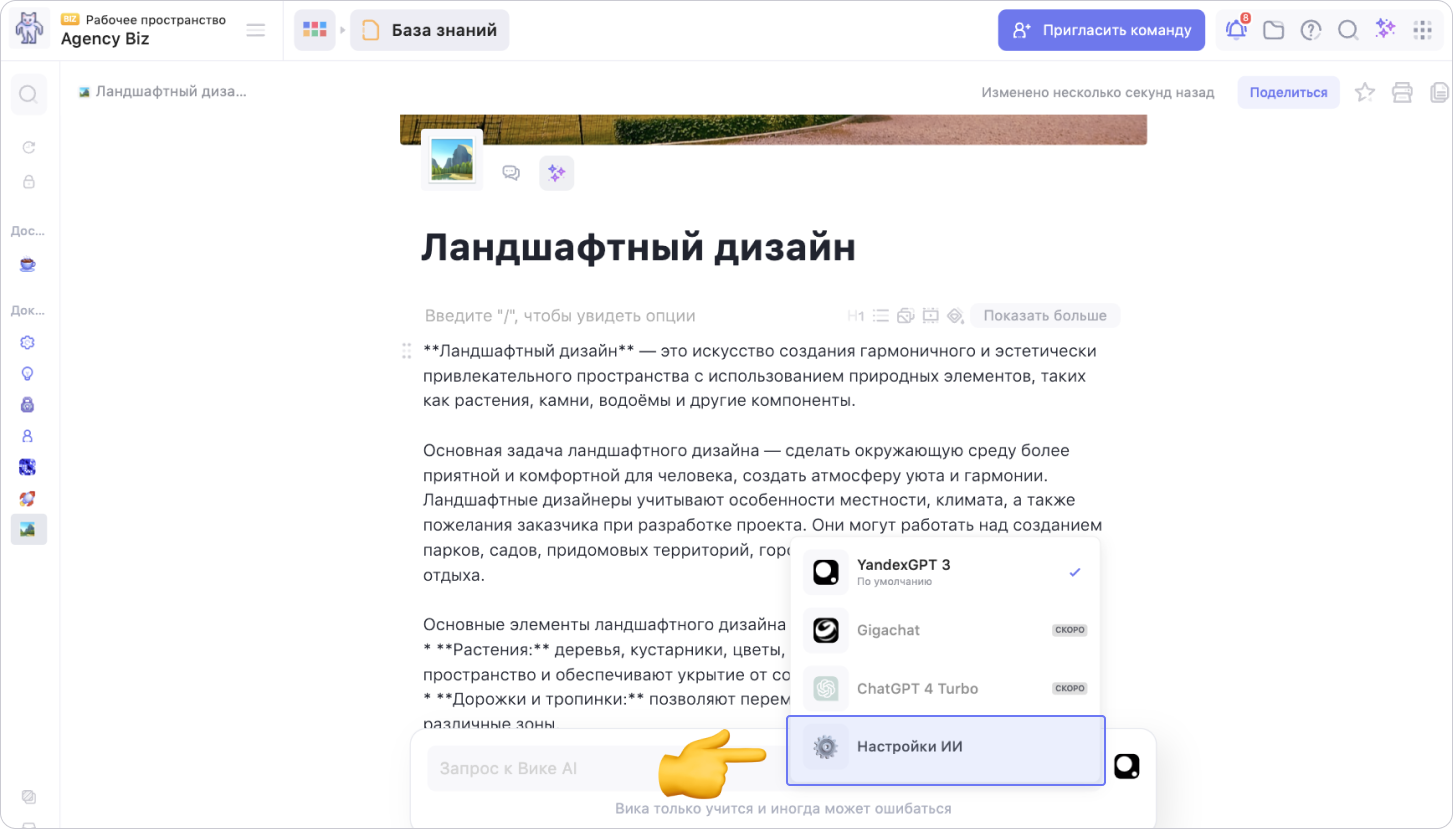Open Настройки ИИ menu item
Image resolution: width=1453 pixels, height=829 pixels.
coord(945,747)
